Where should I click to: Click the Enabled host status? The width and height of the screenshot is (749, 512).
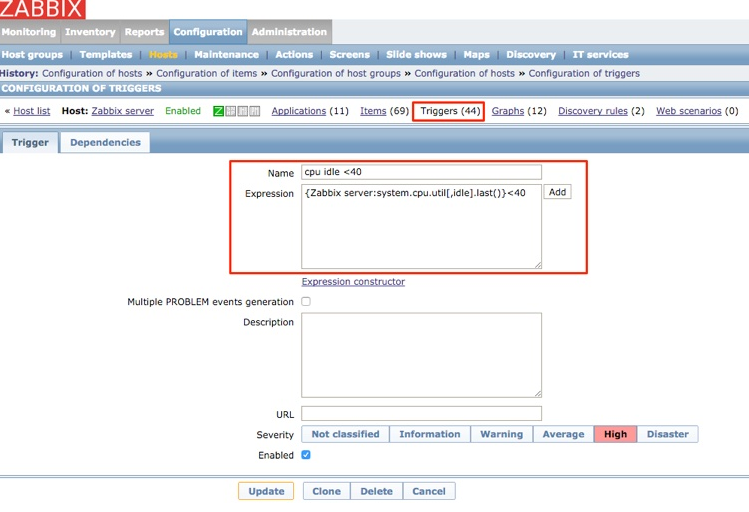point(183,111)
